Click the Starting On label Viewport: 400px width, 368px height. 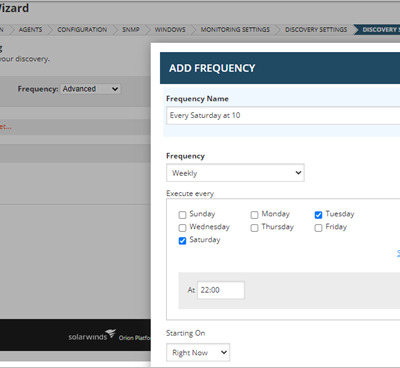(x=186, y=333)
